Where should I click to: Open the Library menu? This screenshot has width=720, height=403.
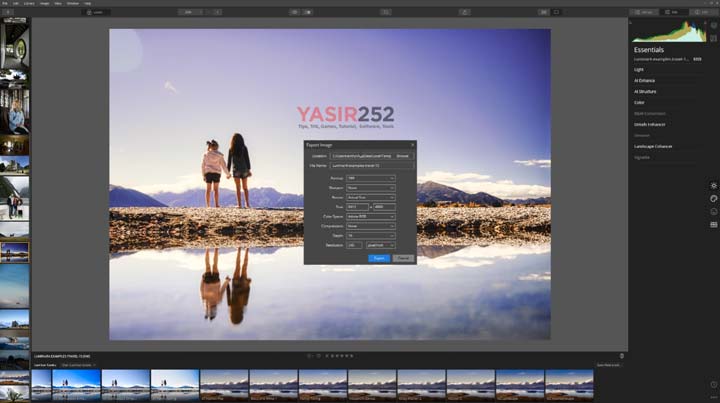29,3
